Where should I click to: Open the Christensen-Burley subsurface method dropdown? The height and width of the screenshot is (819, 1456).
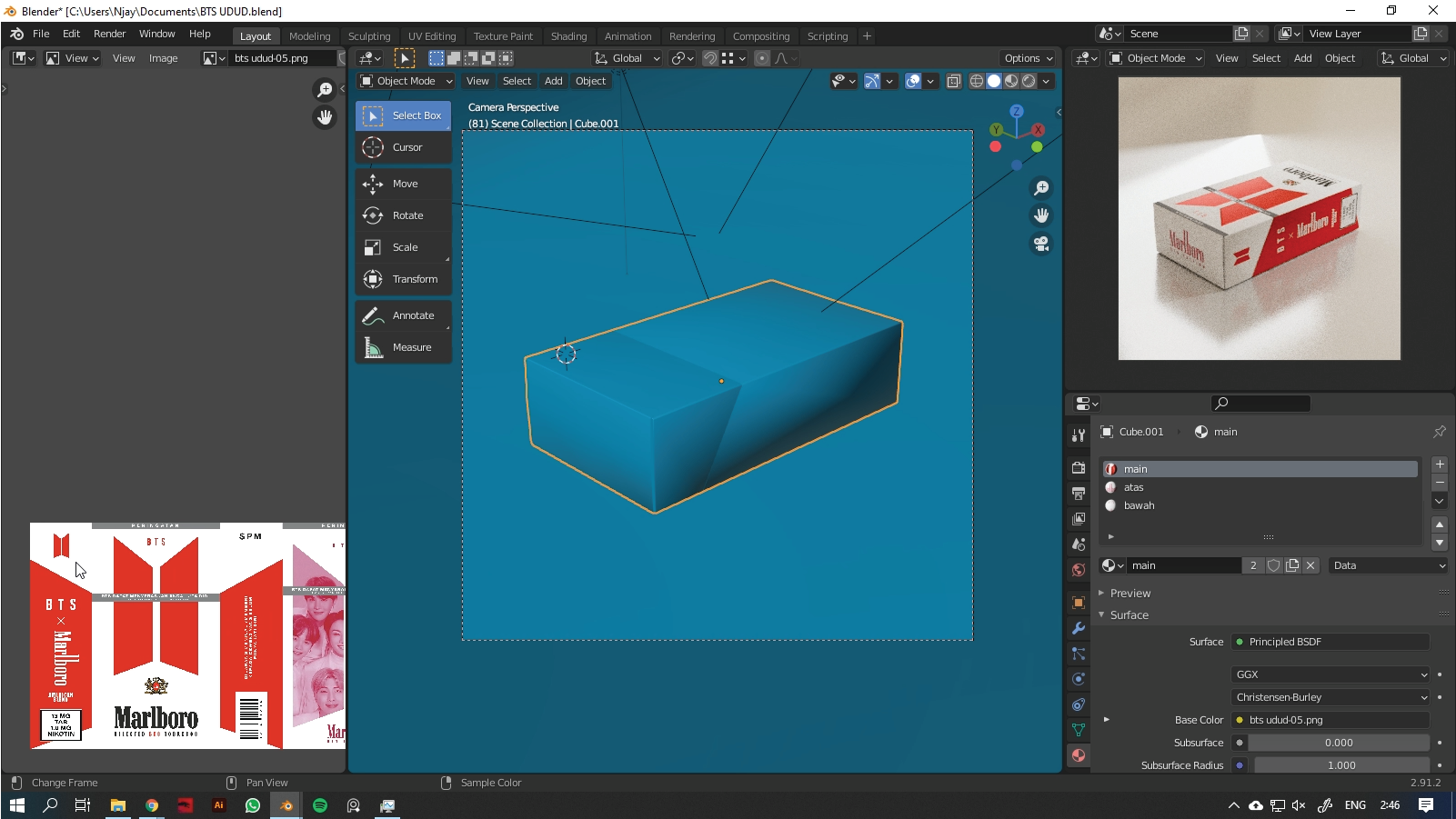coord(1331,697)
